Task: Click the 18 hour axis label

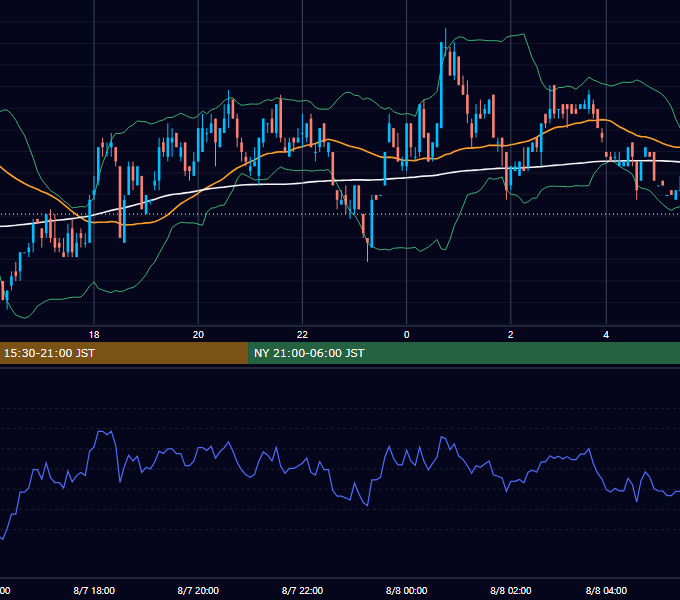Action: click(x=94, y=335)
